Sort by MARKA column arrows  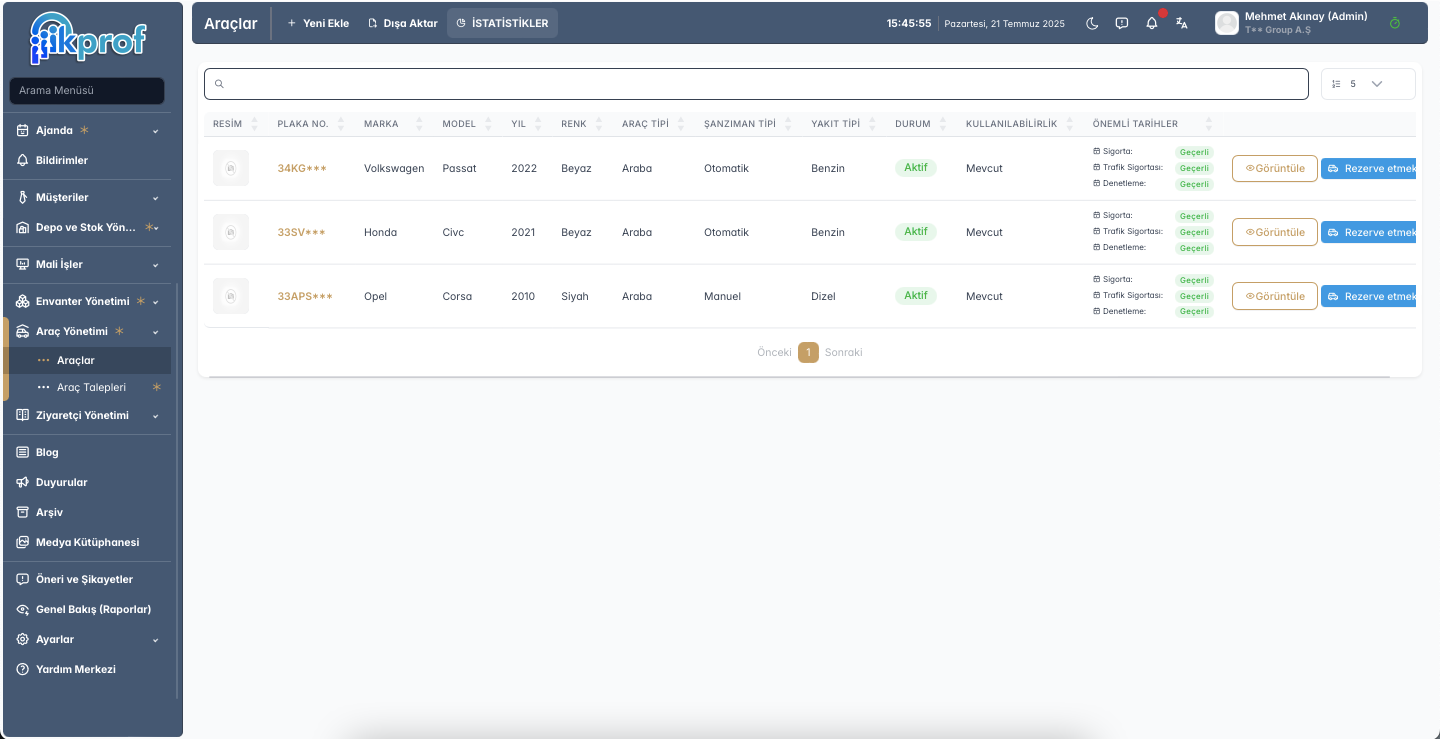pyautogui.click(x=419, y=124)
